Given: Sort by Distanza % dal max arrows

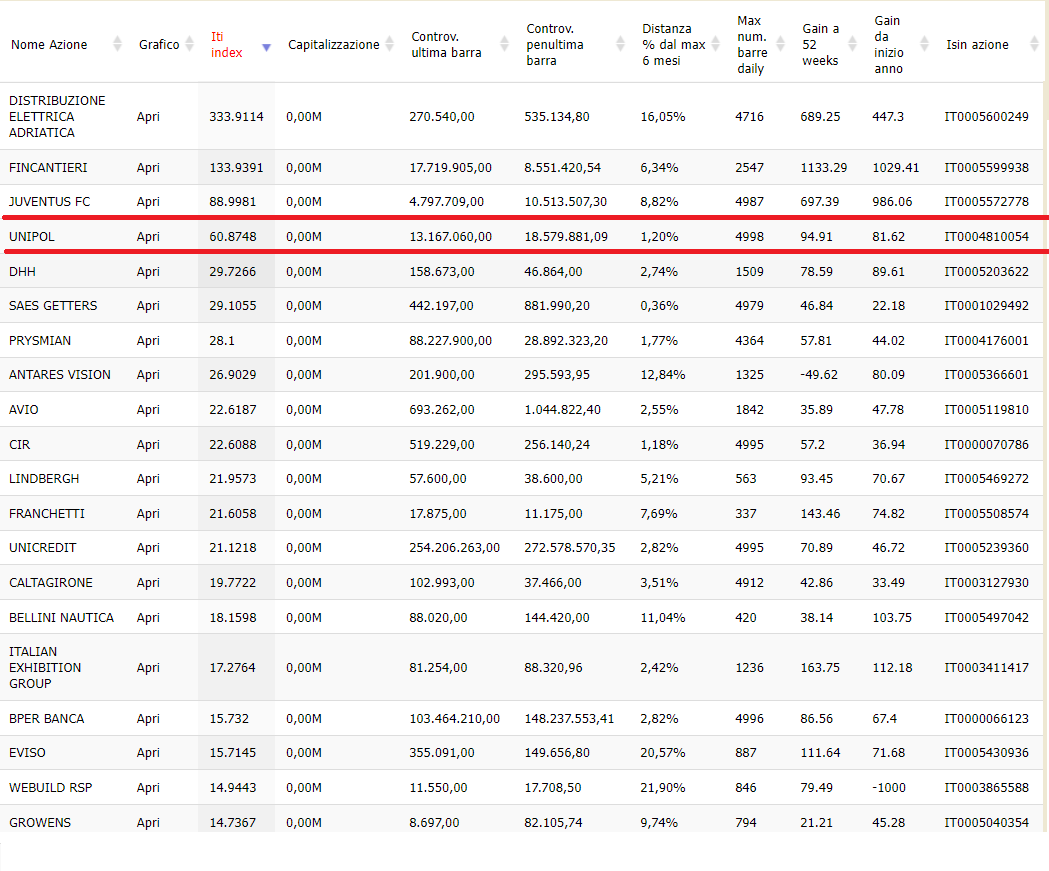Looking at the screenshot, I should pos(715,44).
